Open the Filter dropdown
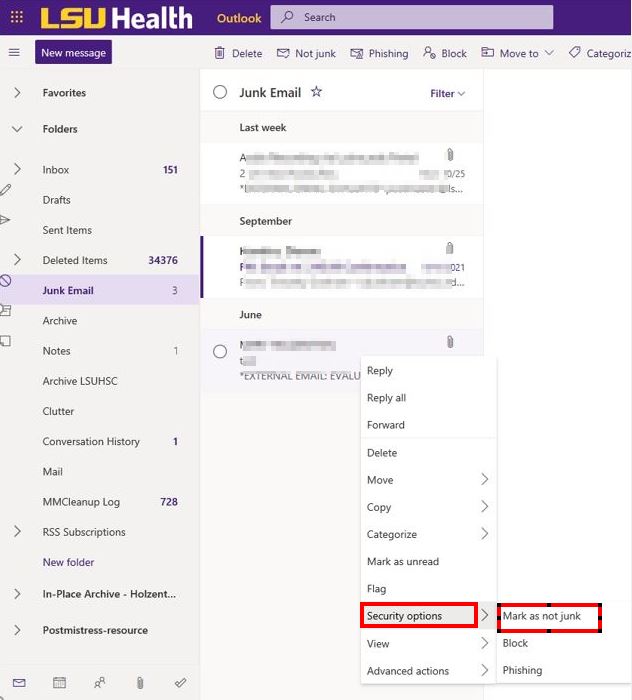Screen dimensions: 632x700 [447, 94]
